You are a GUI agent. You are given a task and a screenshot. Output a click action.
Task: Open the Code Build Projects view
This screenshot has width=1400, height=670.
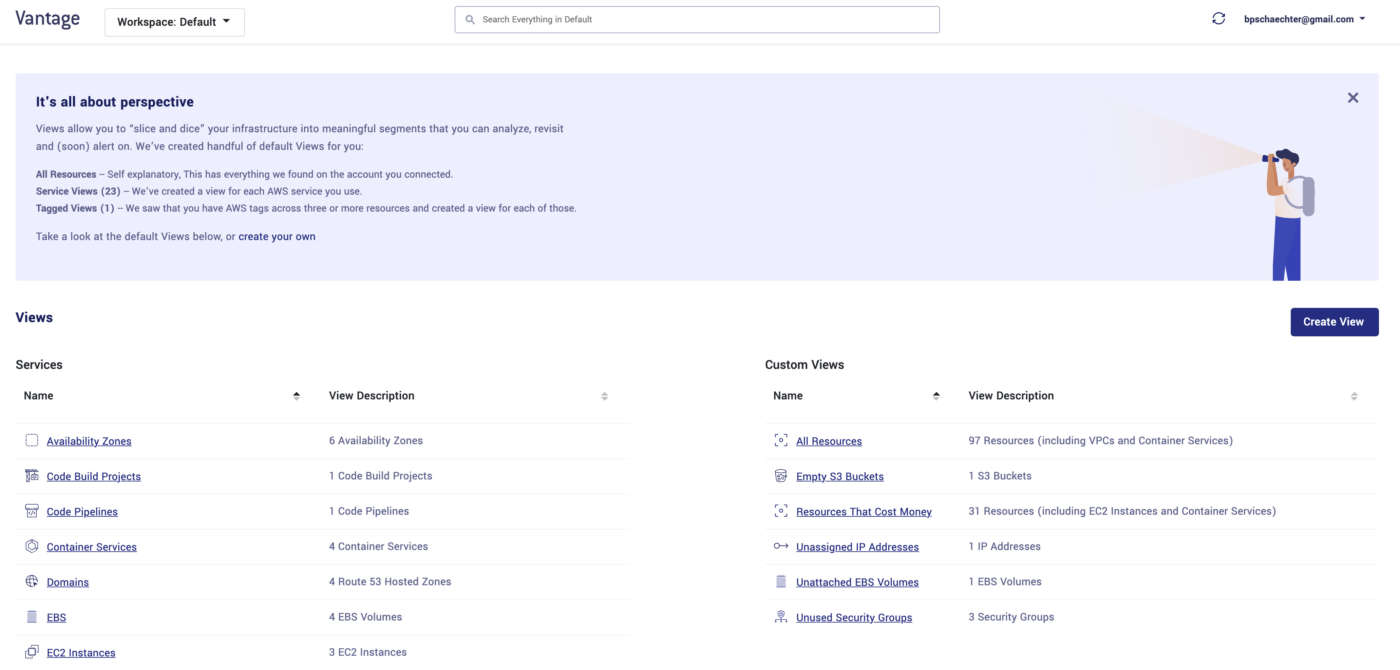[x=94, y=476]
